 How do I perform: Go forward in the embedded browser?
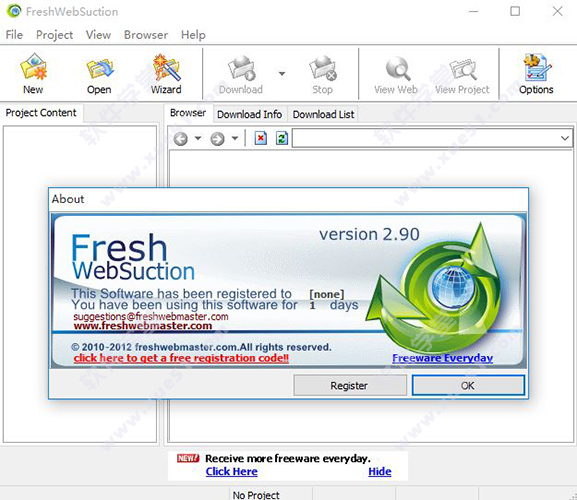(x=217, y=139)
